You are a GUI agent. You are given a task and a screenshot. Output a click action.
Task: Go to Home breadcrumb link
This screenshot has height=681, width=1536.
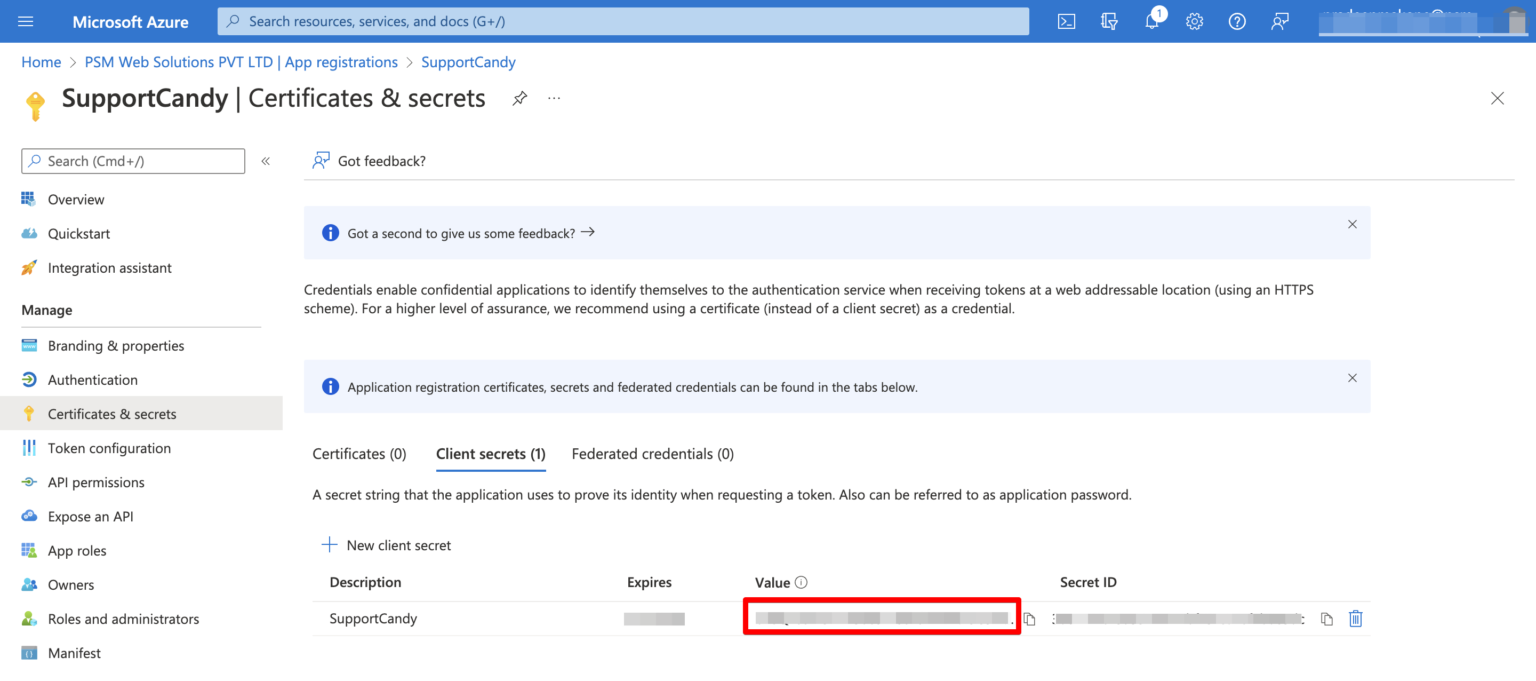pyautogui.click(x=41, y=62)
